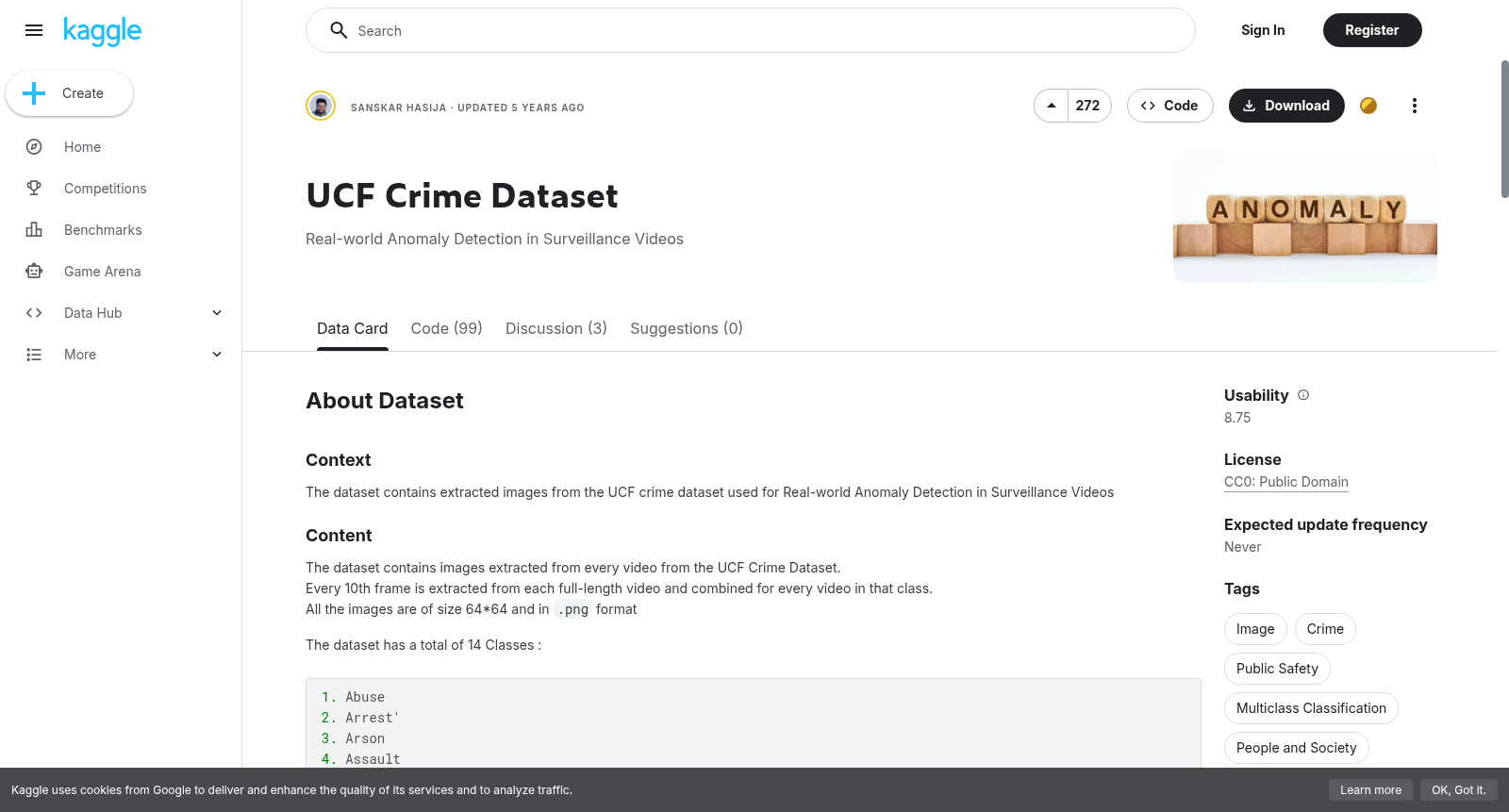Screen dimensions: 1509x812
Task: Select the People and Society tag
Action: click(x=1296, y=748)
